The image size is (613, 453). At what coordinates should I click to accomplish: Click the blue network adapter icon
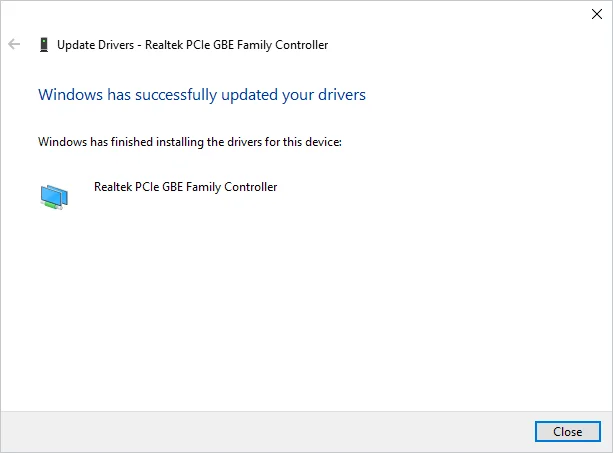point(54,197)
